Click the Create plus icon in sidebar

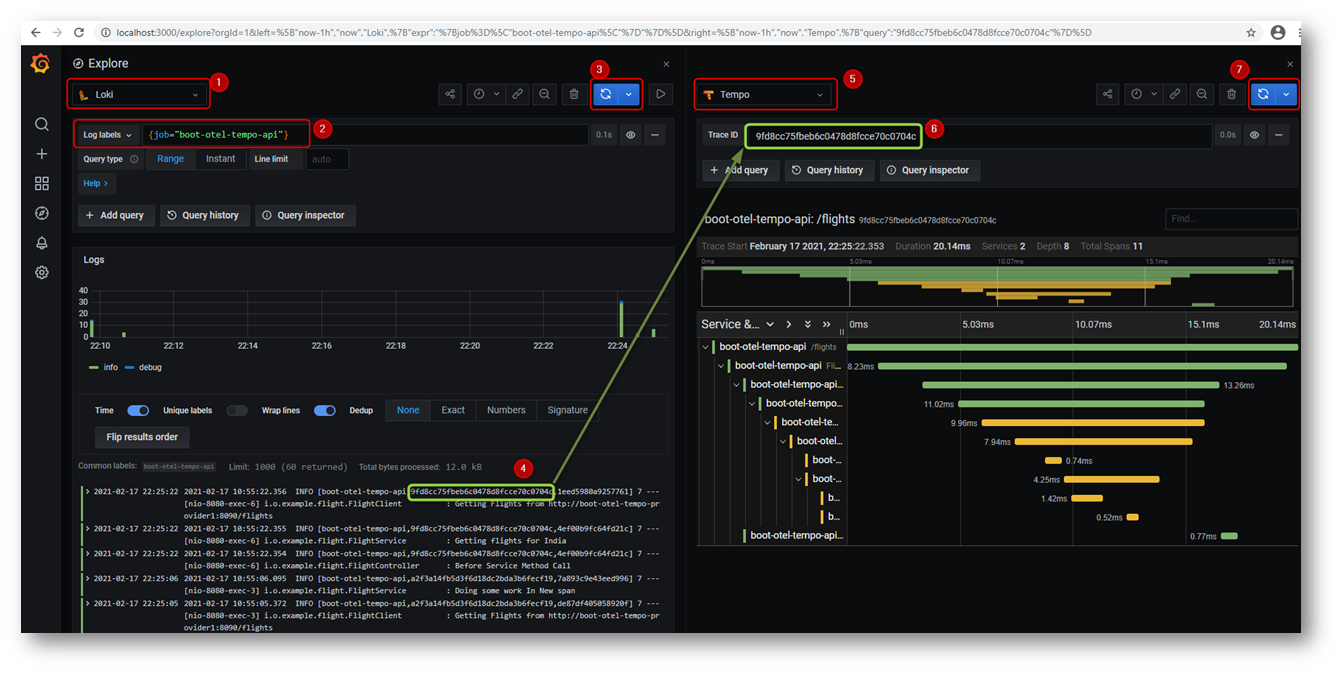click(41, 154)
